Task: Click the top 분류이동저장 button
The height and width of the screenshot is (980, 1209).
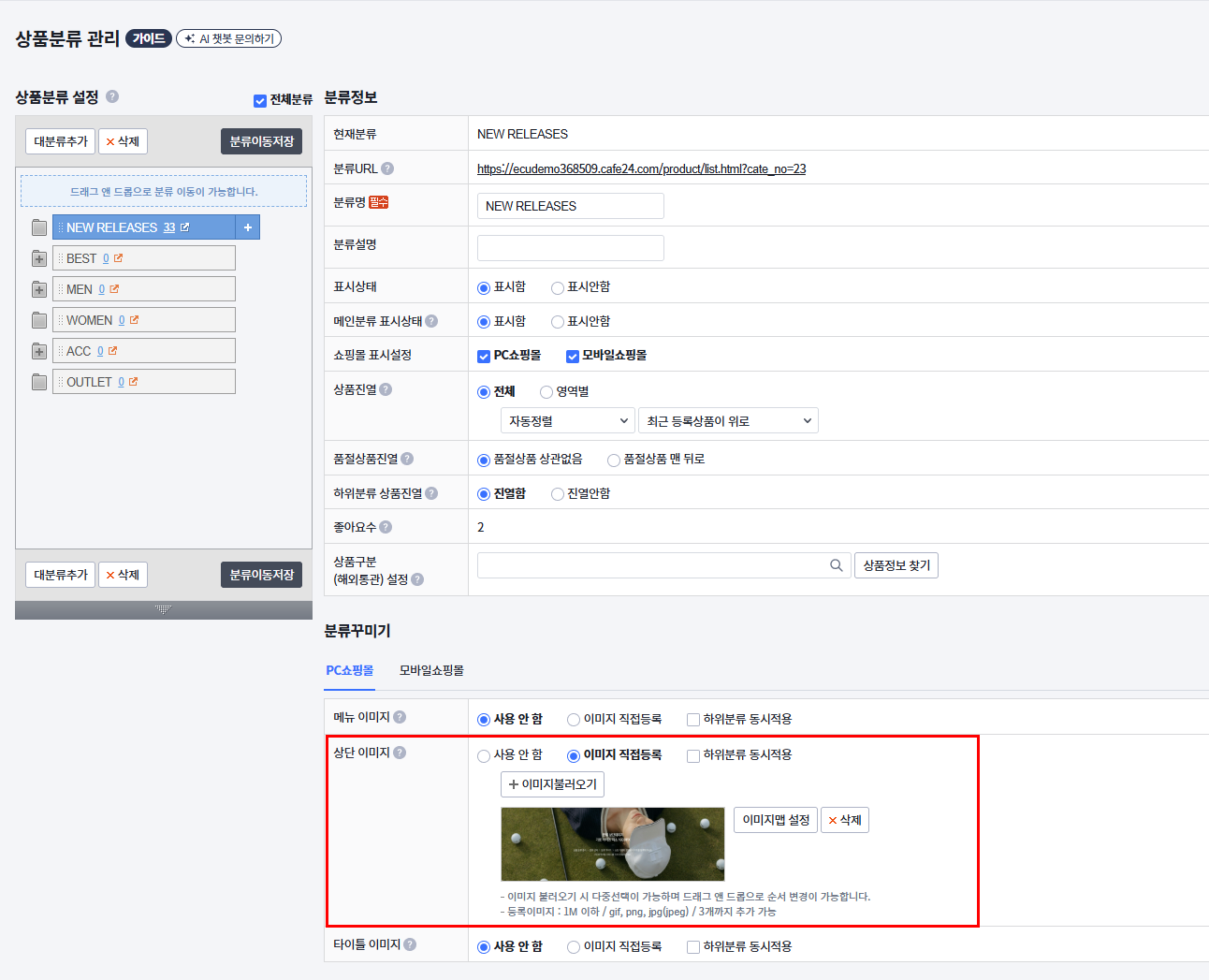Action: tap(261, 141)
